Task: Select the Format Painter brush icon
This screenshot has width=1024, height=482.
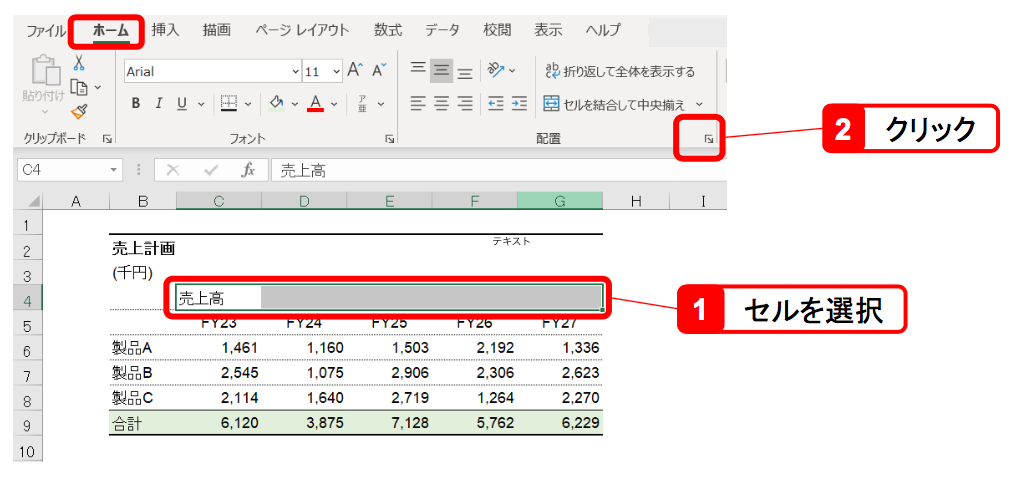Action: coord(79,111)
